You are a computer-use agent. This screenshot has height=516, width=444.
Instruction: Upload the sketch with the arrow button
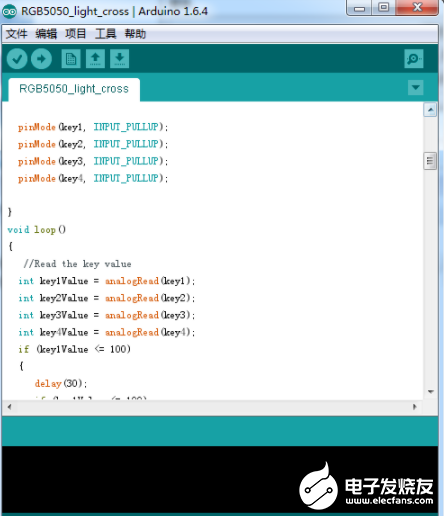[41, 59]
